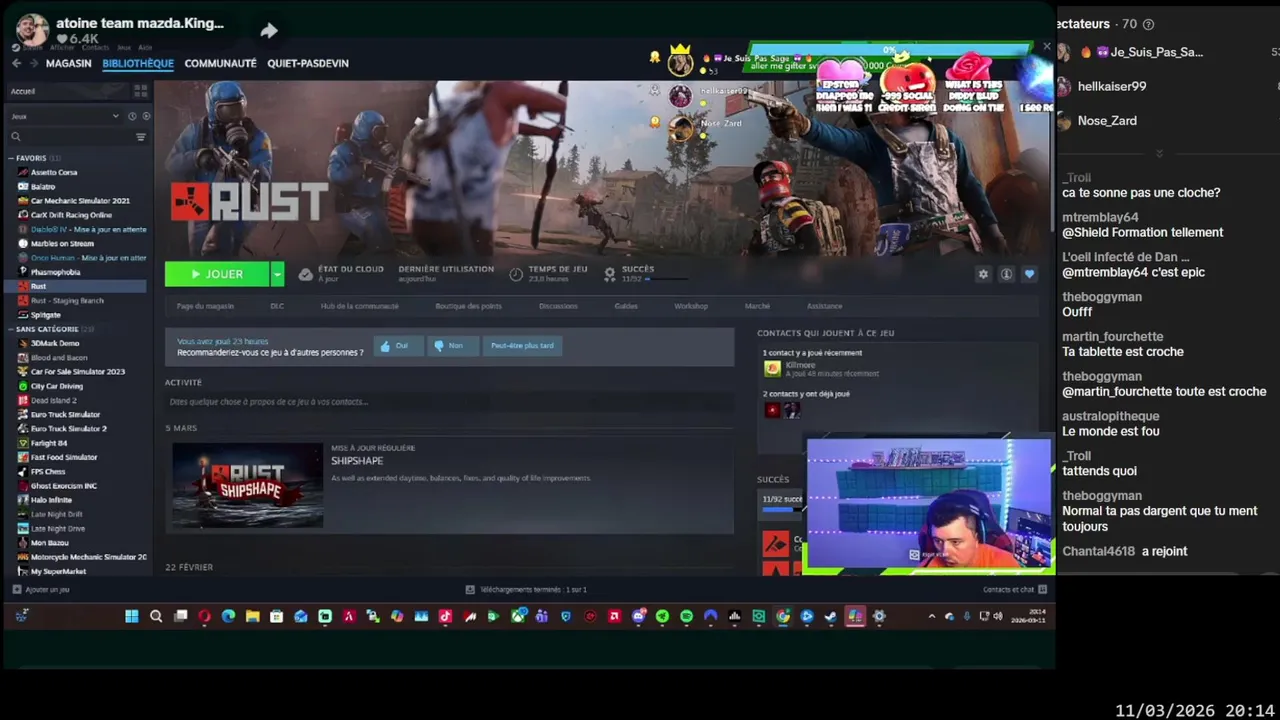Open the COMMUNAUTÉ tab

click(x=220, y=63)
